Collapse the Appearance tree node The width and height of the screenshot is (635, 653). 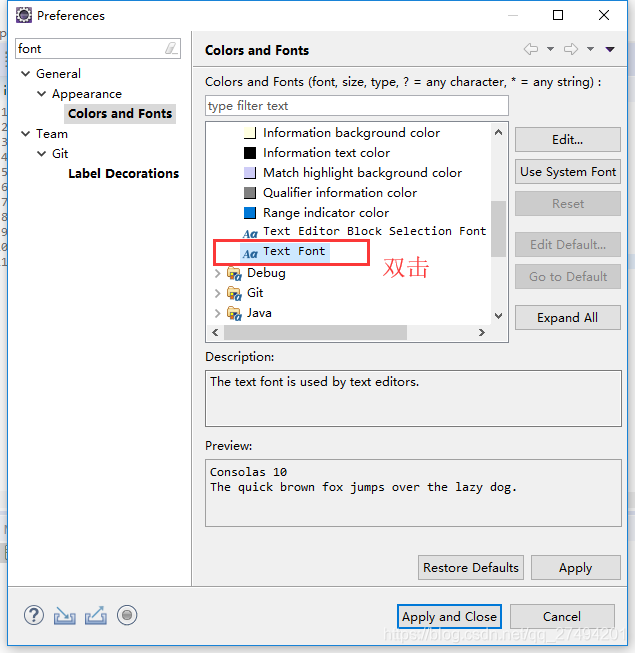[42, 94]
